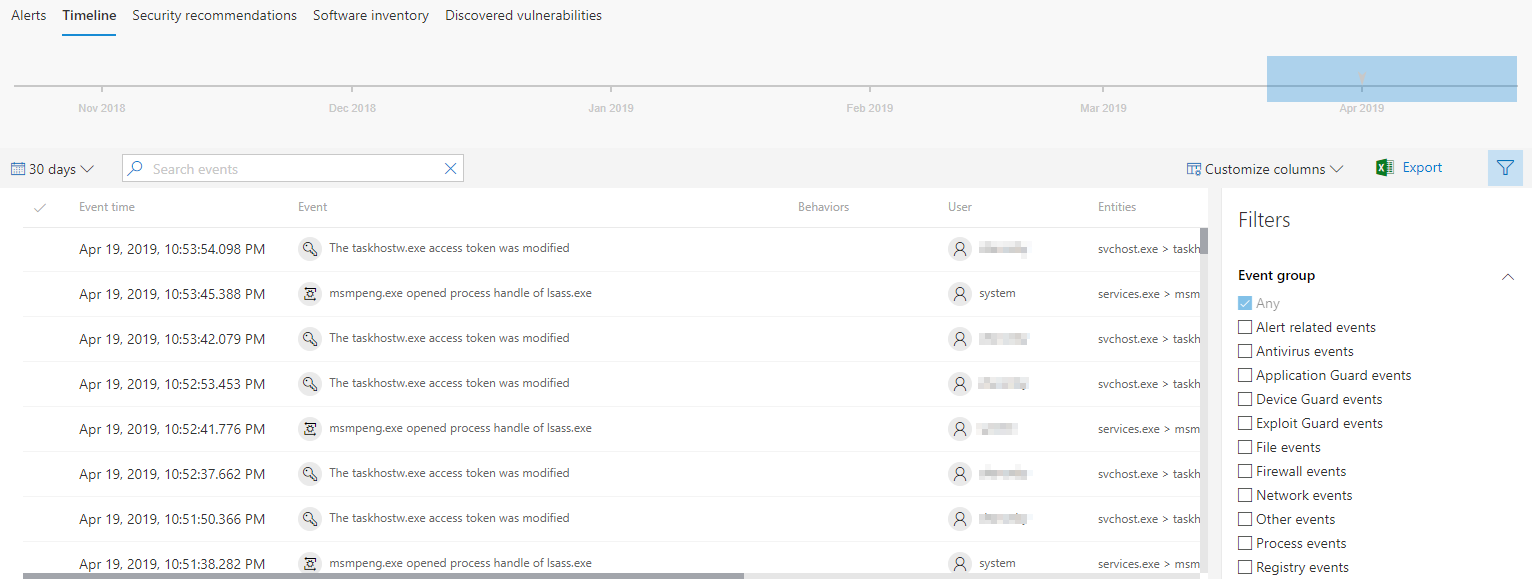Clear search with the X icon
This screenshot has height=579, width=1532.
(450, 169)
